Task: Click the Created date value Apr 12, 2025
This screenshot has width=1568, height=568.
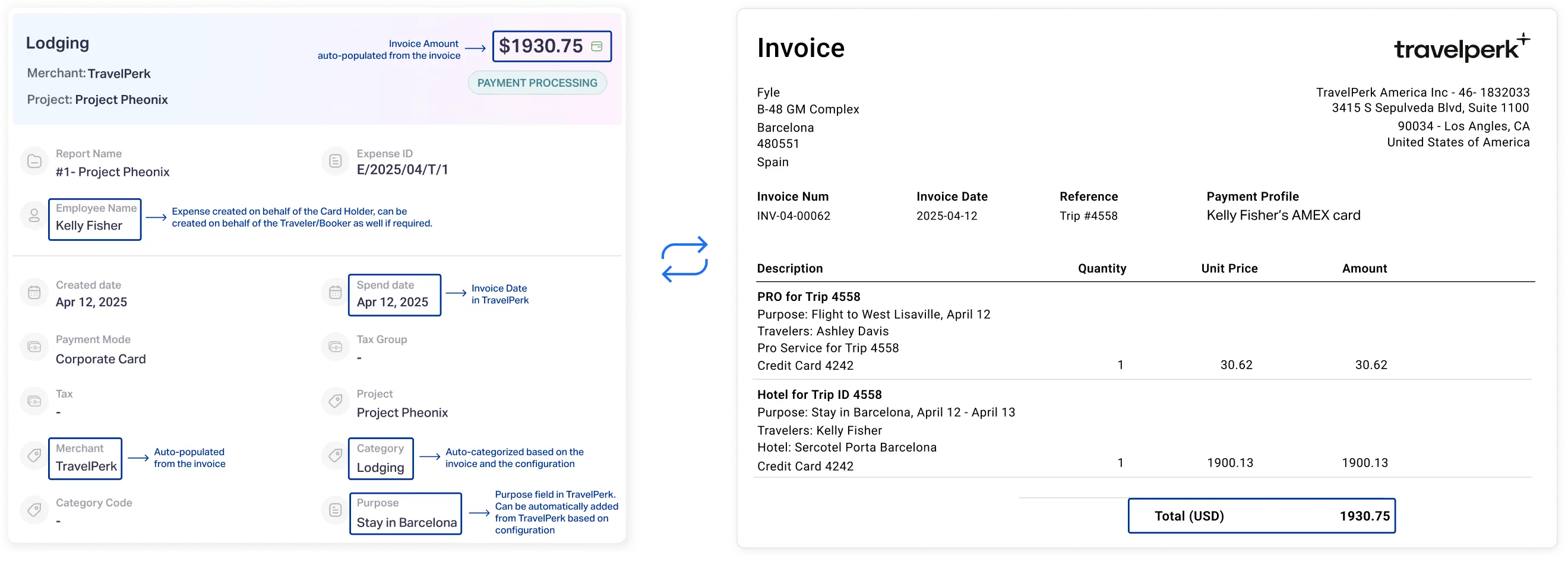Action: 91,302
